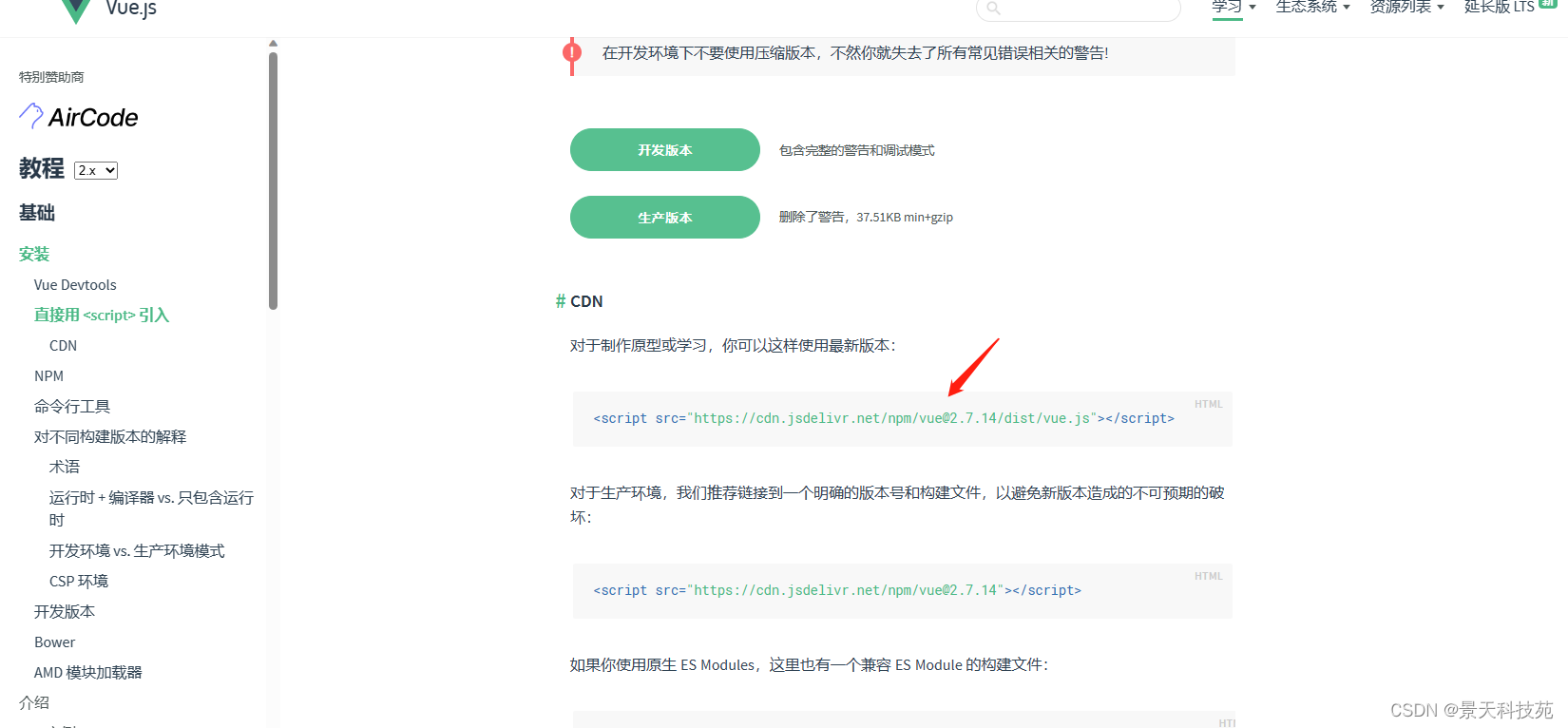Image resolution: width=1568 pixels, height=728 pixels.
Task: Jump to CDN in sidebar
Action: (63, 346)
